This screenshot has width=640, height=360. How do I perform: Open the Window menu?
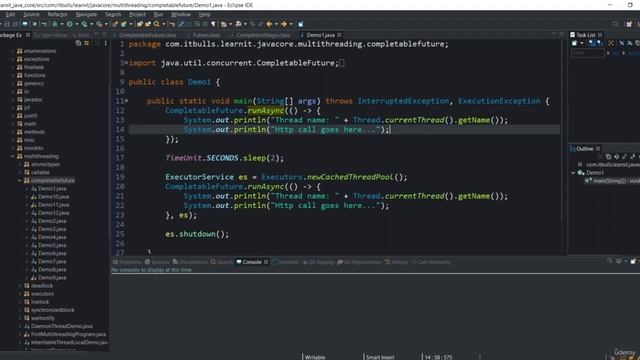click(180, 14)
